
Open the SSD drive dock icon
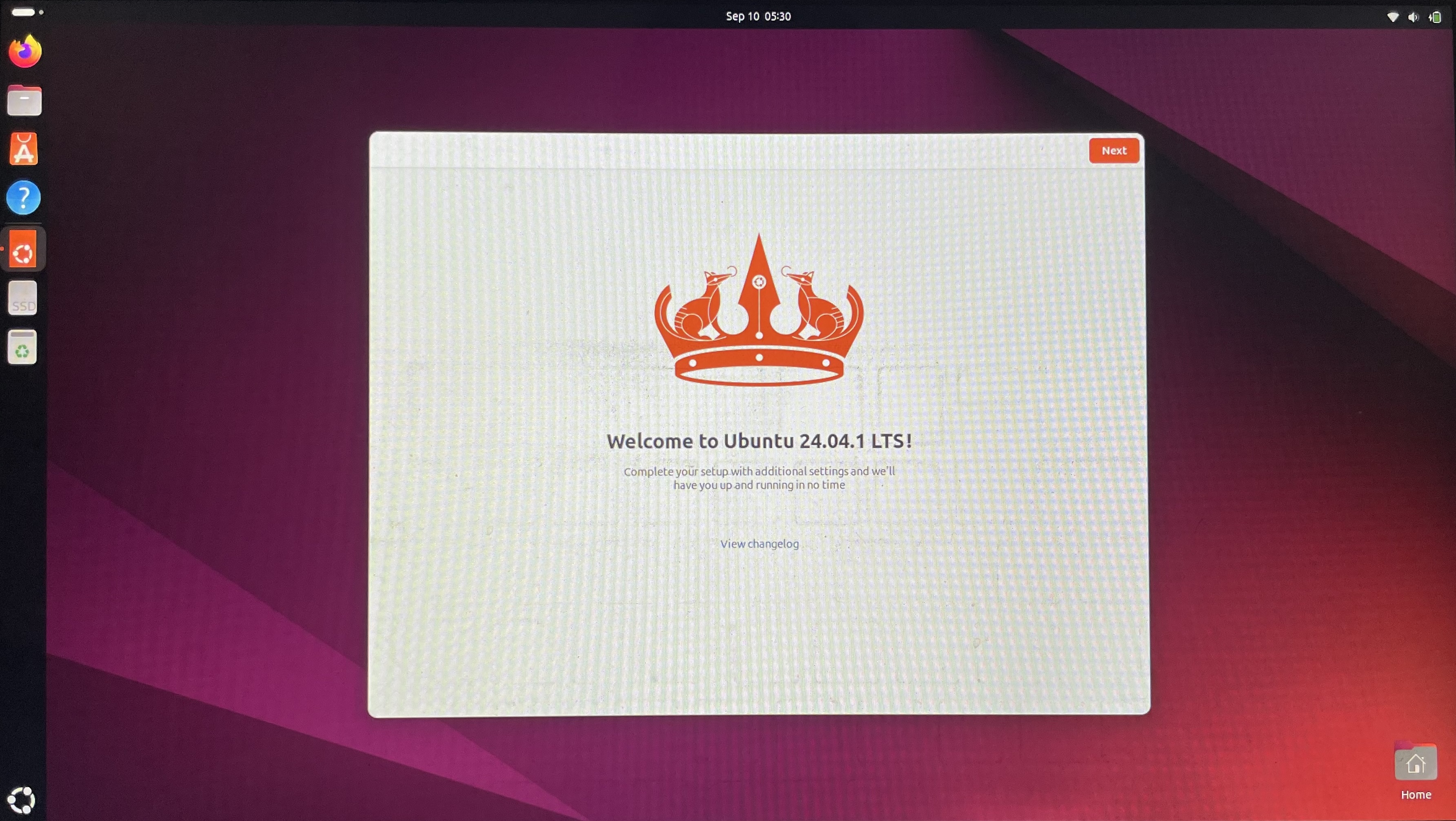pyautogui.click(x=22, y=298)
